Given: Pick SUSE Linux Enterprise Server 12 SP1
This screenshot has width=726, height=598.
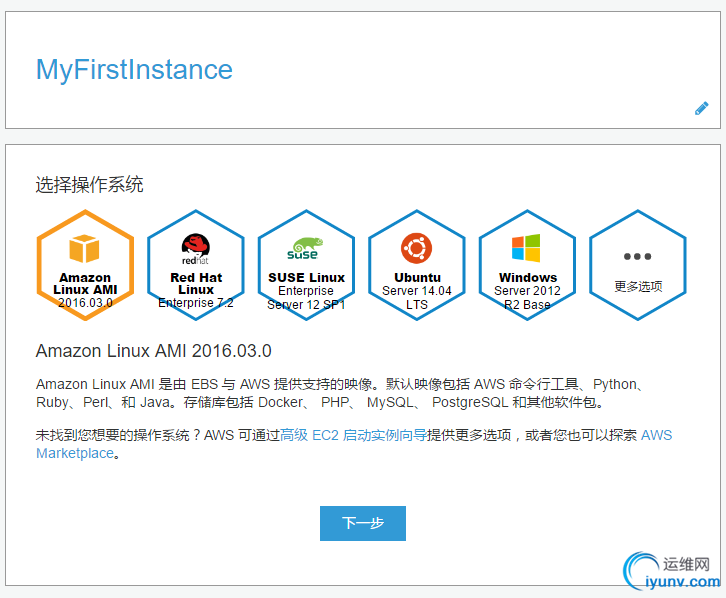Looking at the screenshot, I should pos(306,265).
